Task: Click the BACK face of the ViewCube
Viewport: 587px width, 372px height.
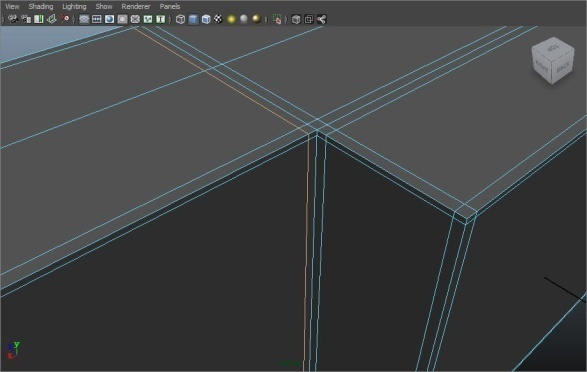Action: click(x=563, y=68)
